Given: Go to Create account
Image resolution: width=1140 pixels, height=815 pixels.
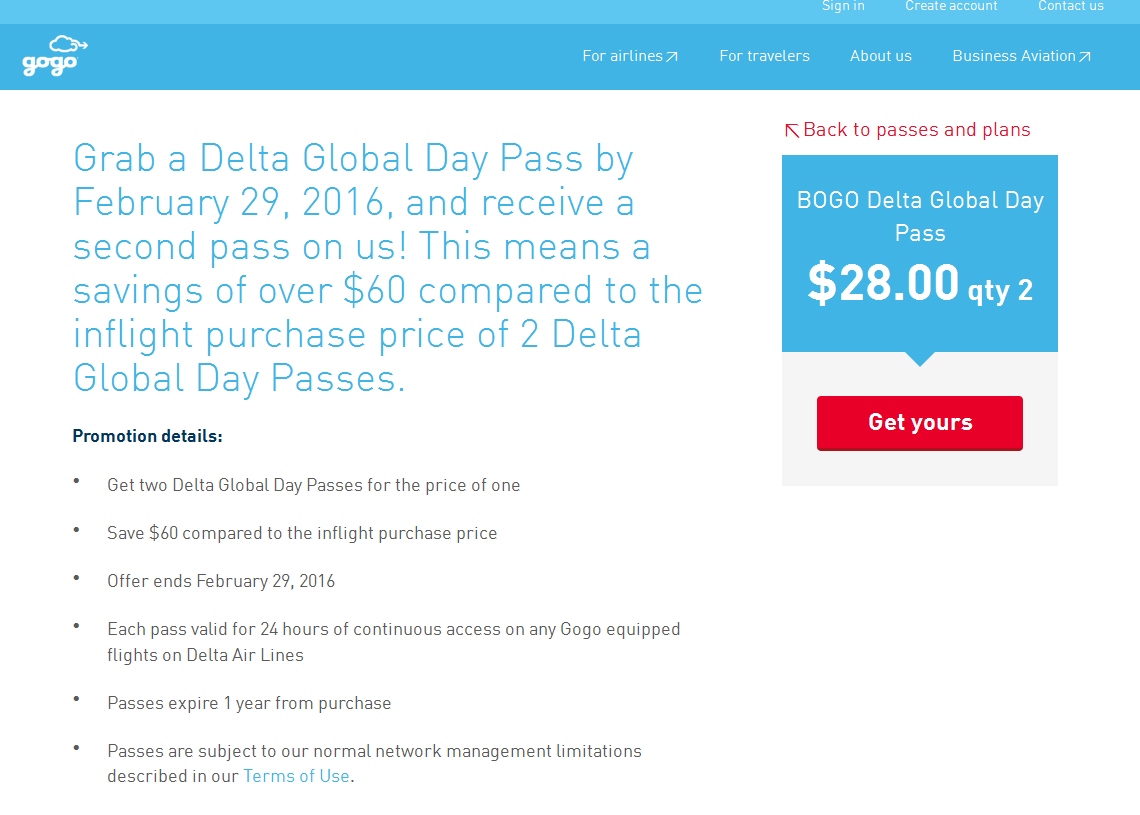Looking at the screenshot, I should pyautogui.click(x=951, y=6).
